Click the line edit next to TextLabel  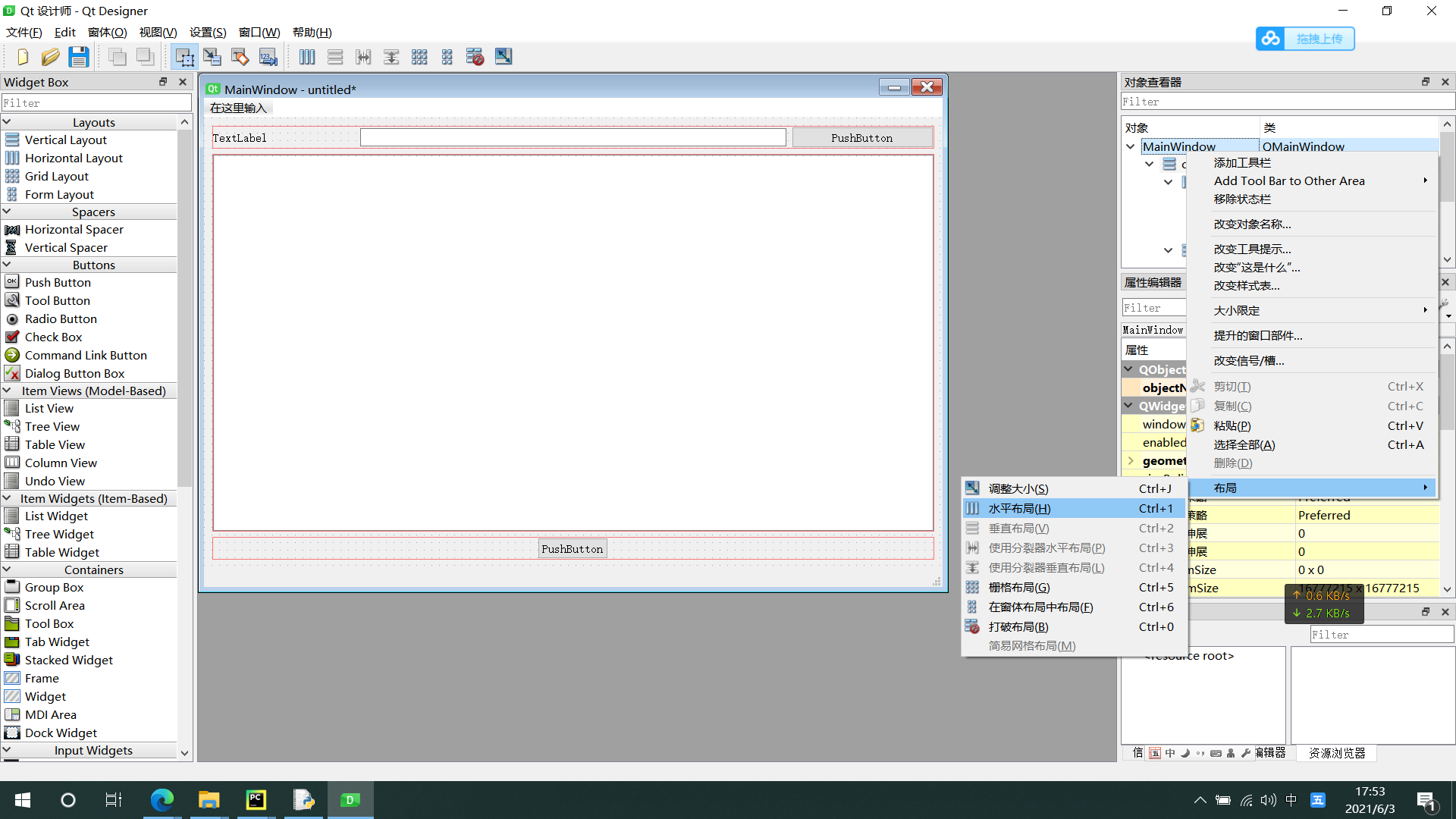573,138
